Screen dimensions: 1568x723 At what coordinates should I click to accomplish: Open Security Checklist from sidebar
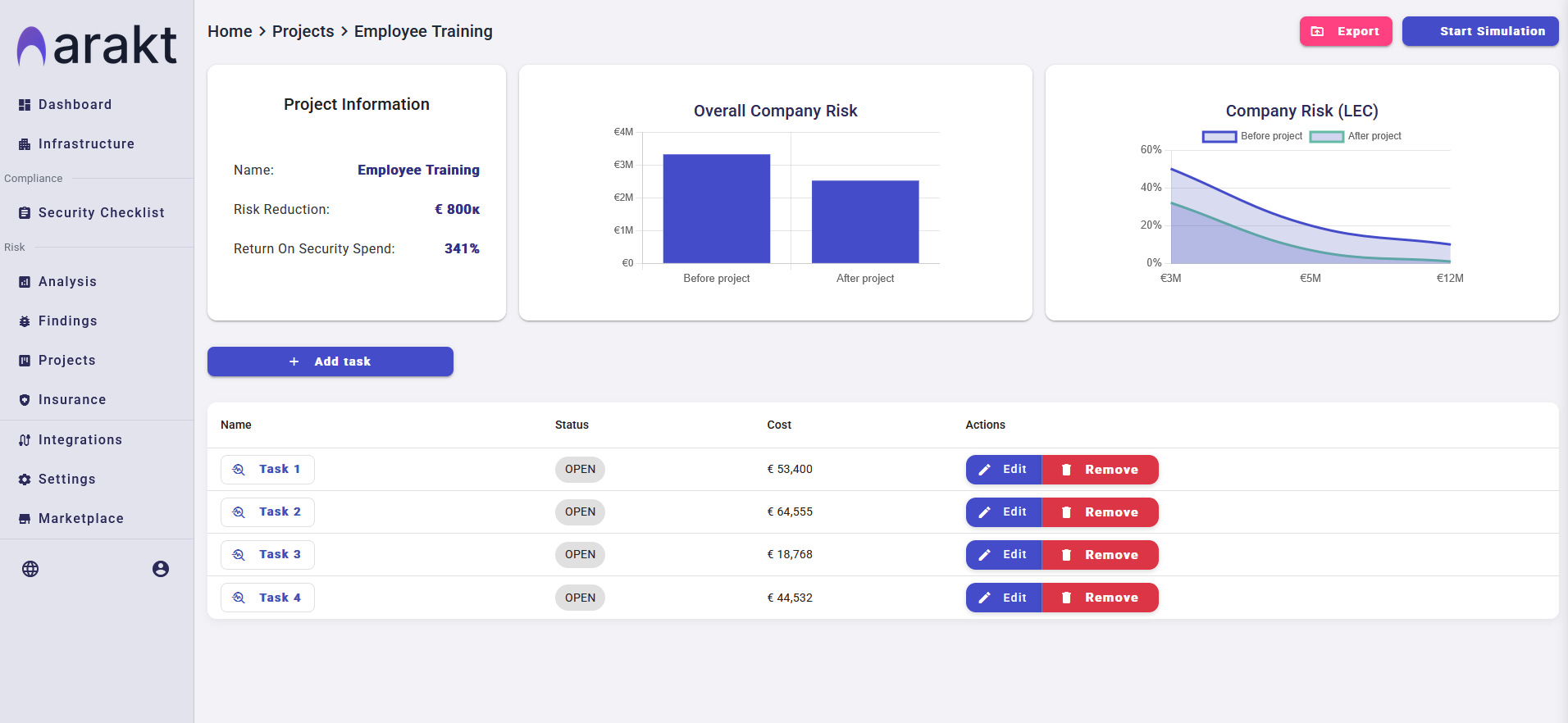point(101,213)
